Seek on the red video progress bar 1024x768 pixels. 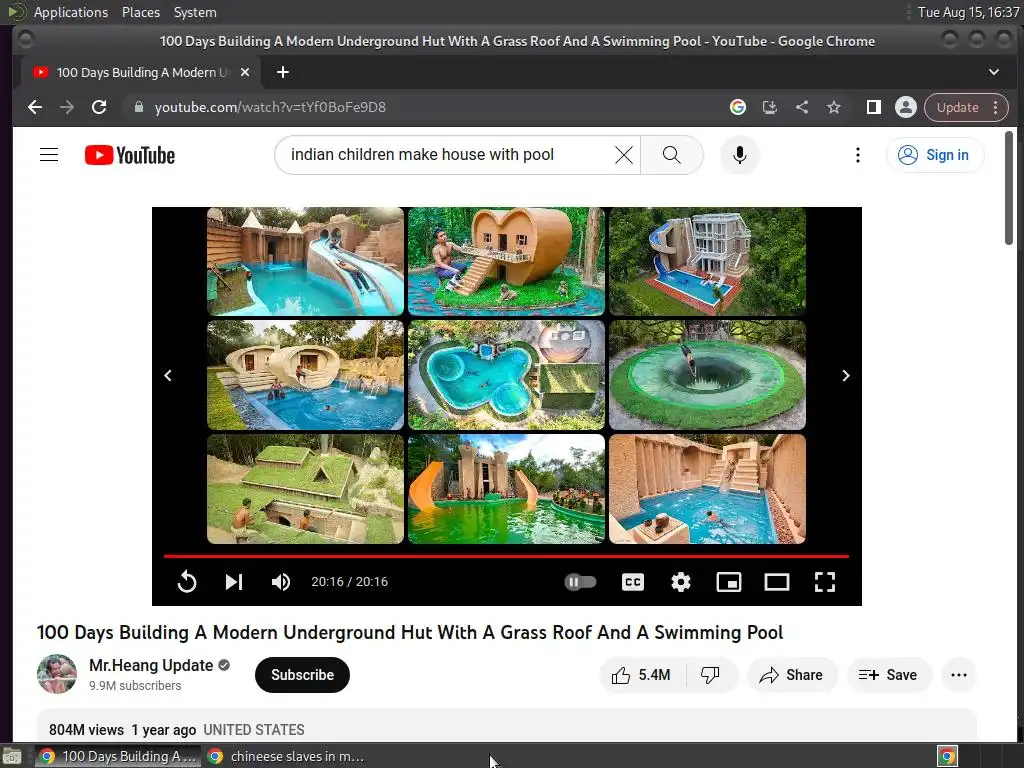pos(506,556)
